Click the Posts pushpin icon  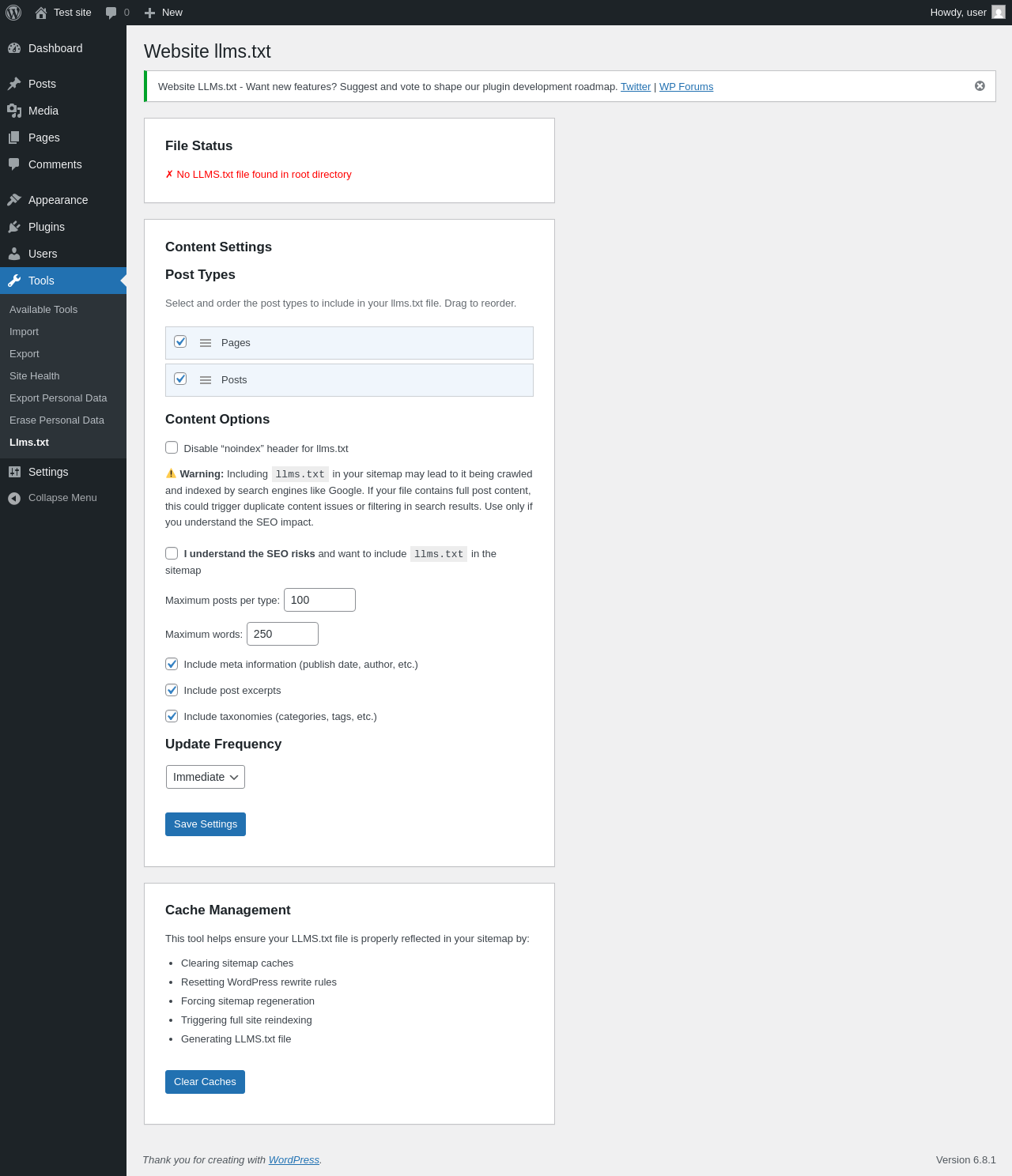[x=14, y=84]
